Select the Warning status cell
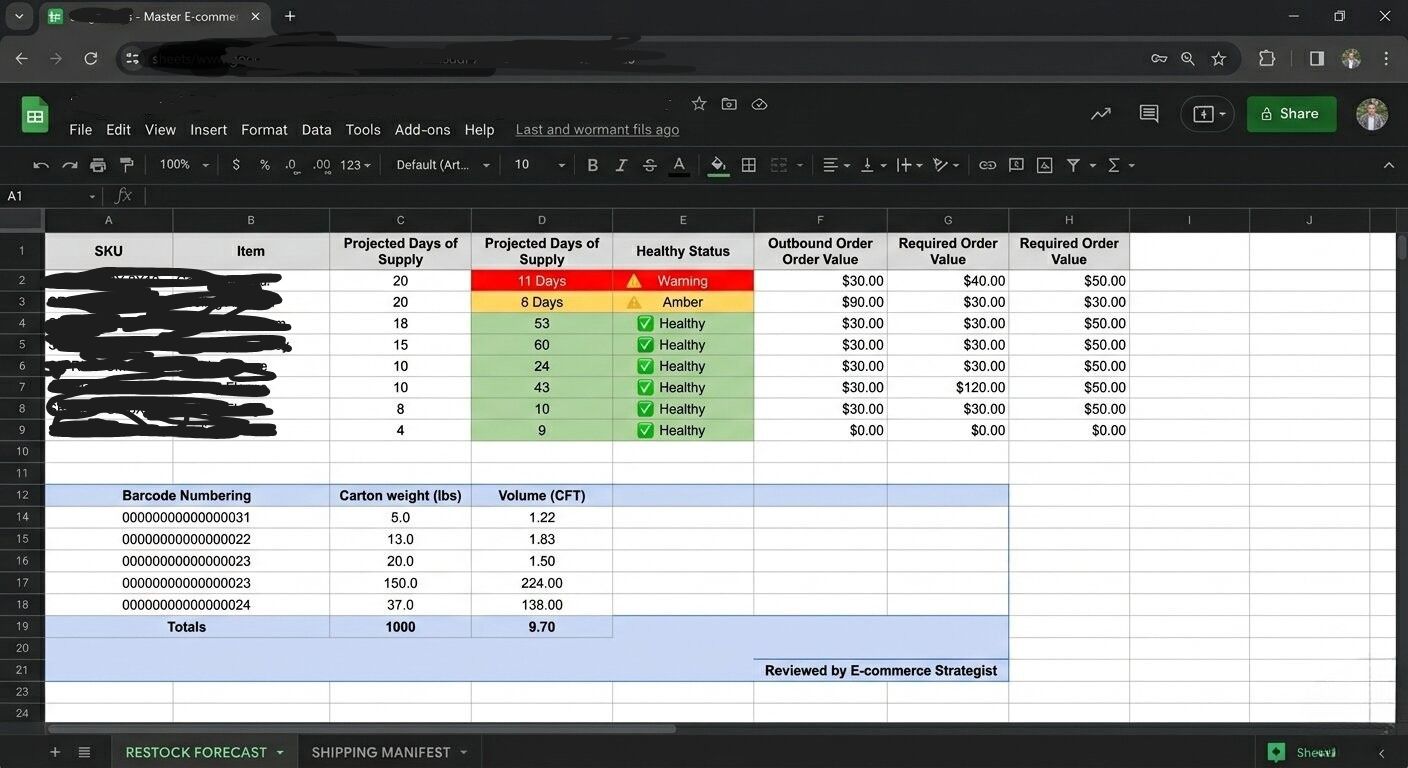1408x768 pixels. 683,281
